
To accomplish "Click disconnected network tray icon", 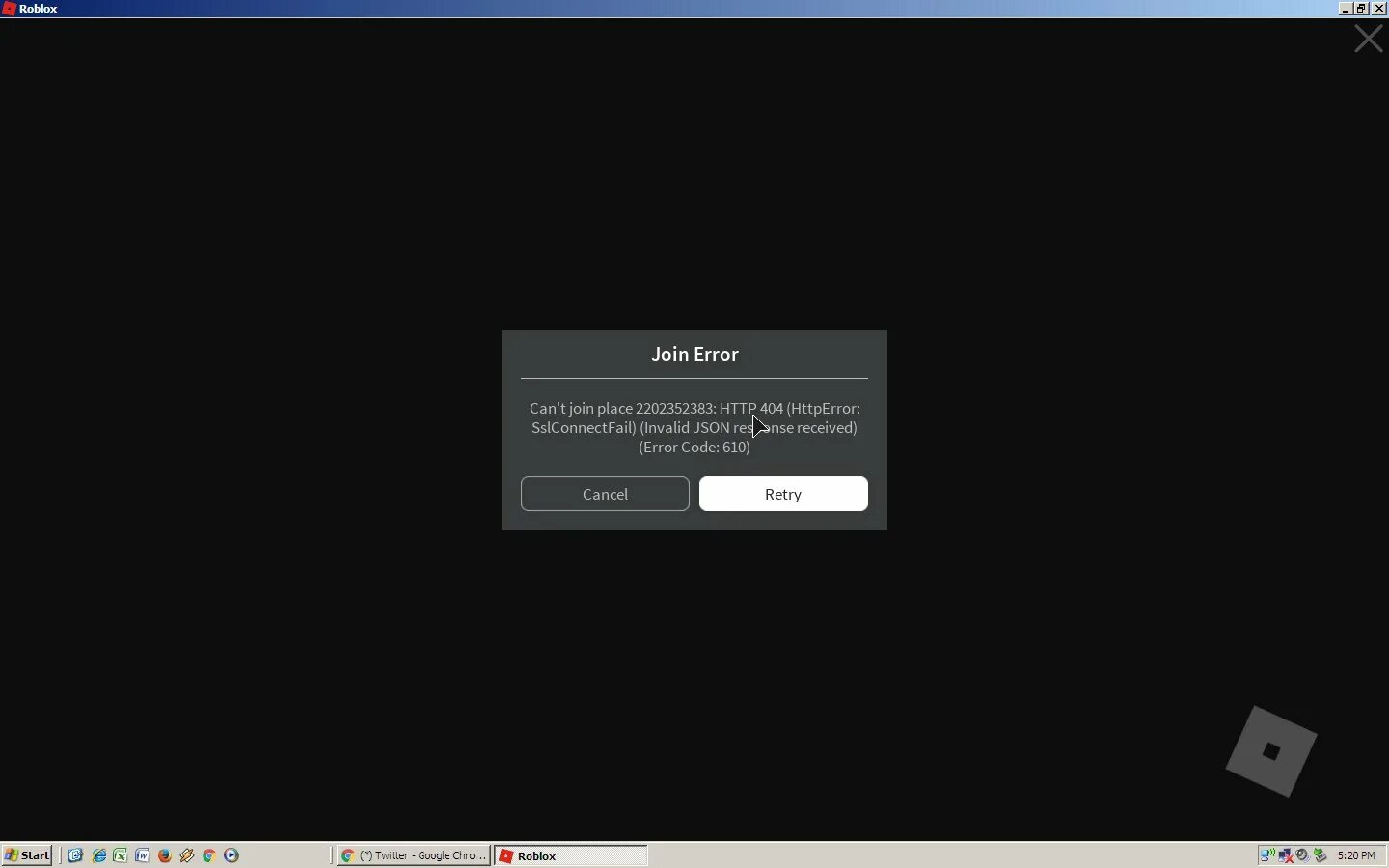I will pyautogui.click(x=1287, y=855).
